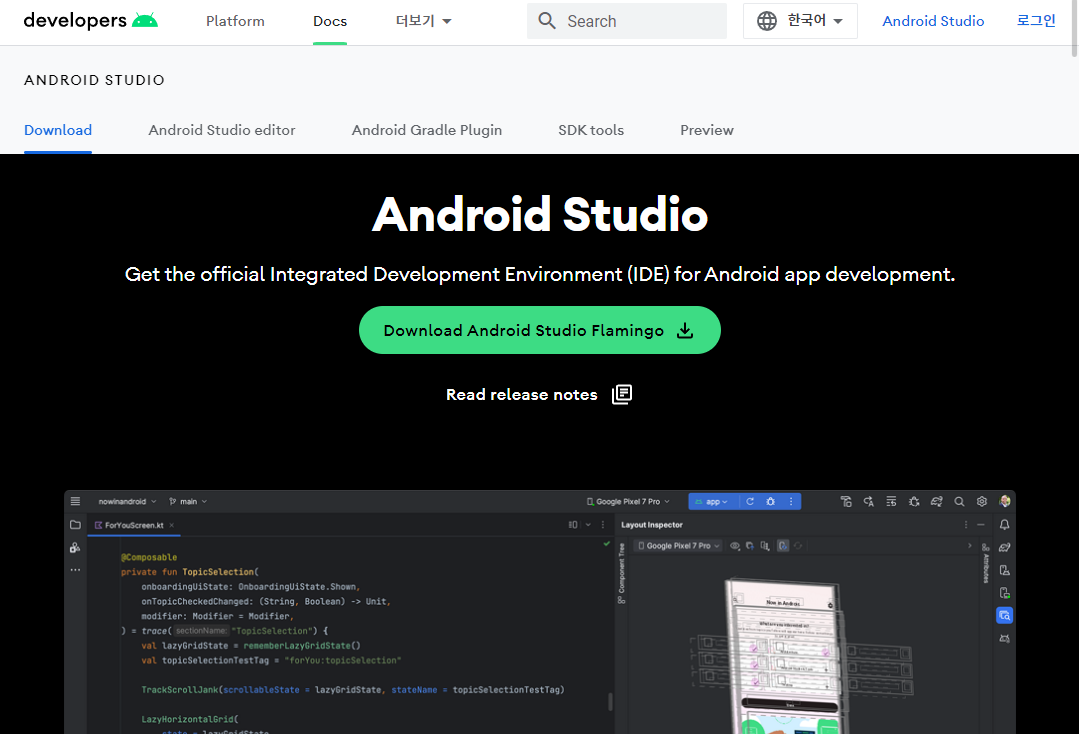Click the Android Studio main heading
The height and width of the screenshot is (734, 1079).
click(x=540, y=215)
